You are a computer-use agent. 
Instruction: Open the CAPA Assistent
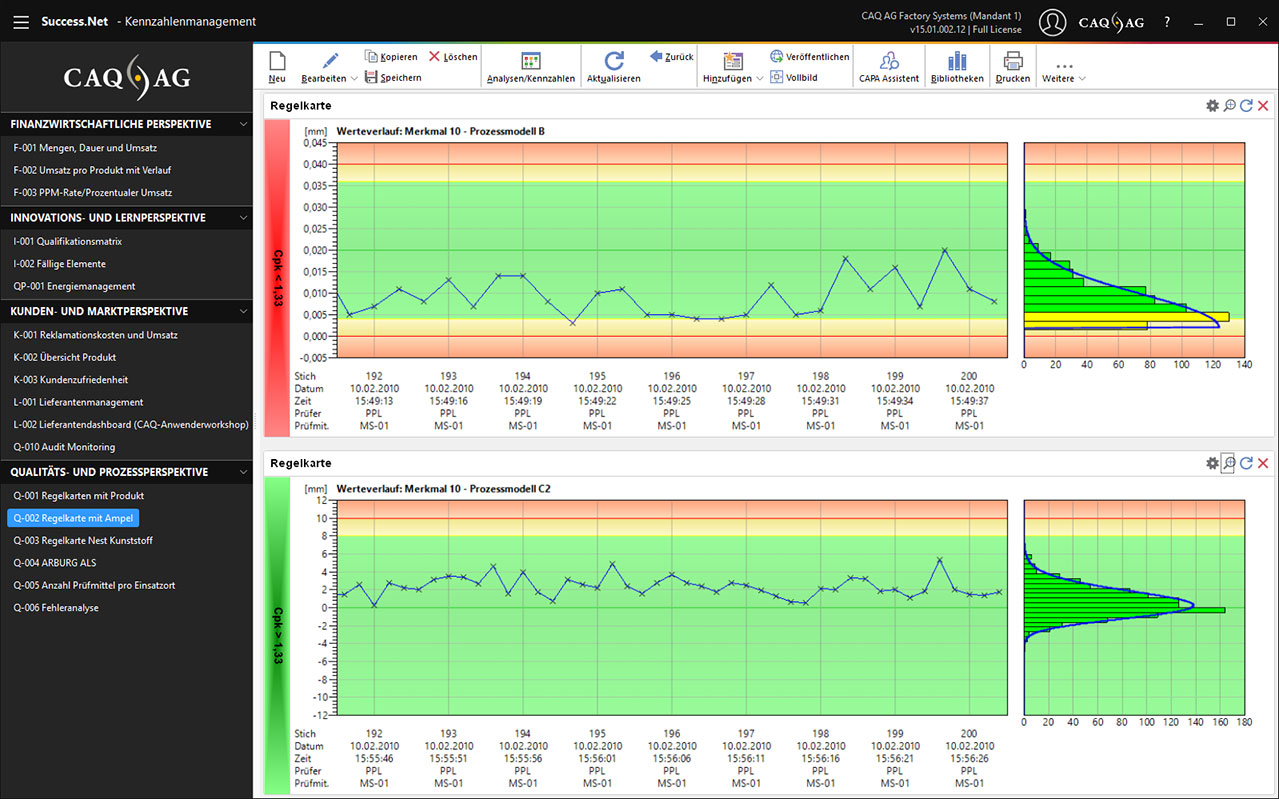tap(888, 62)
